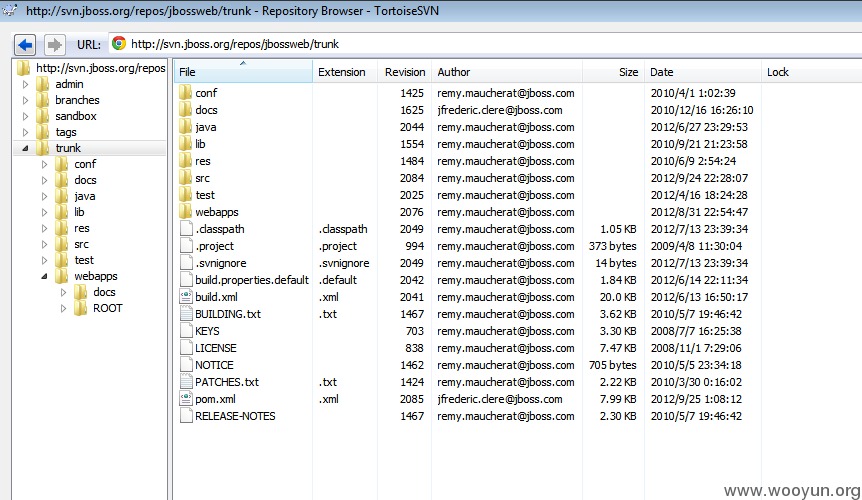Image resolution: width=862 pixels, height=500 pixels.
Task: Click the 705 bytes size of NOTICE
Action: [x=612, y=365]
